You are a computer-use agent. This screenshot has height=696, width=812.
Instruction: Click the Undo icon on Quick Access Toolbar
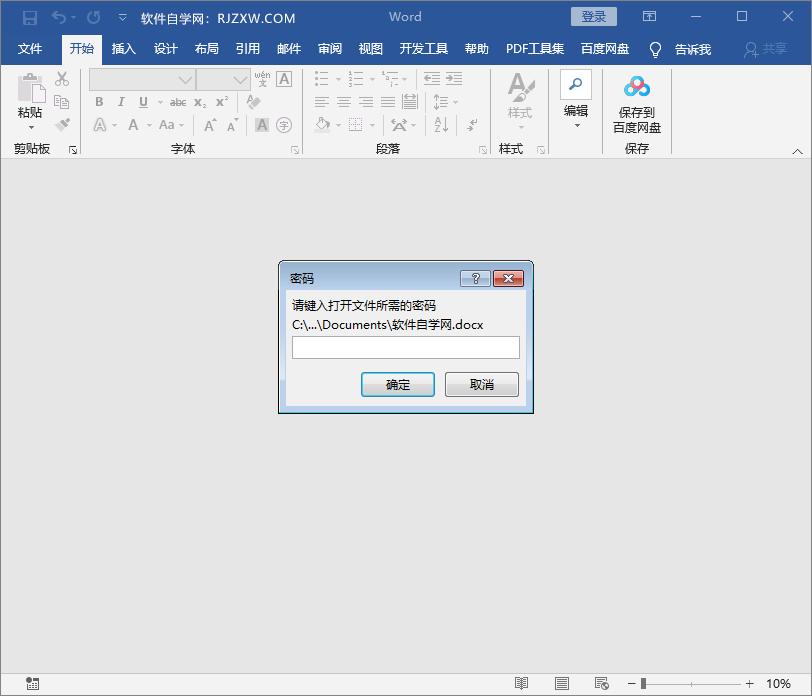coord(60,16)
